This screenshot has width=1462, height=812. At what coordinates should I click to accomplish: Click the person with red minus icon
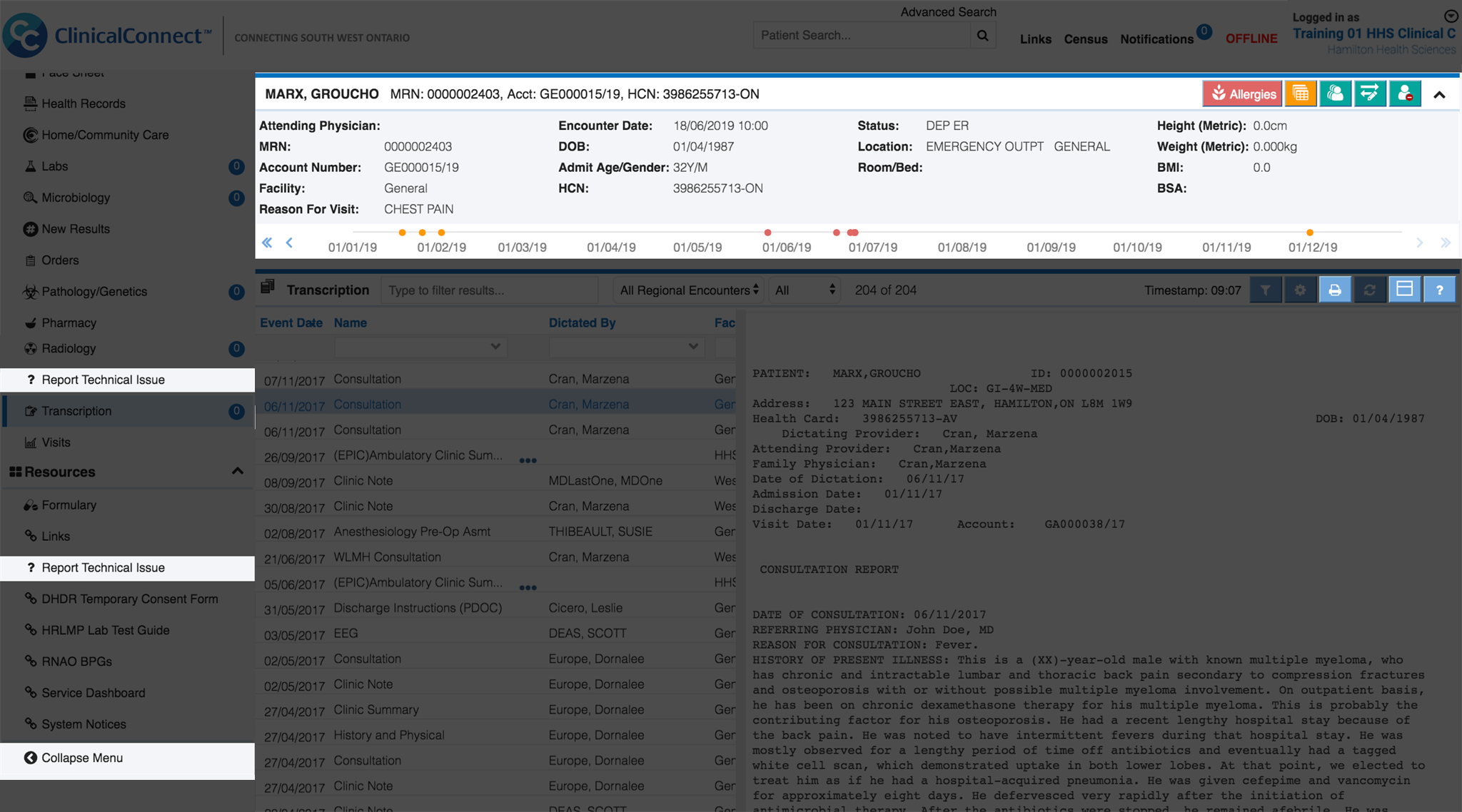(x=1405, y=93)
